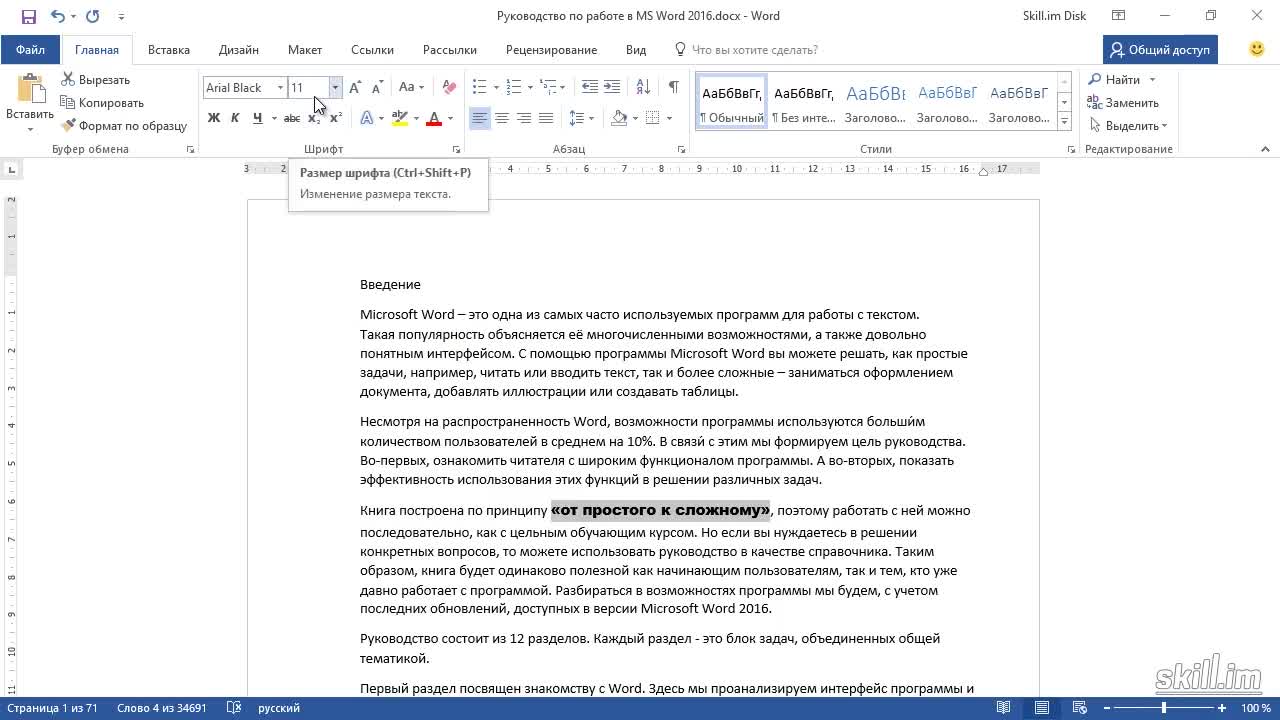Apply red font color
This screenshot has height=720, width=1280.
434,118
